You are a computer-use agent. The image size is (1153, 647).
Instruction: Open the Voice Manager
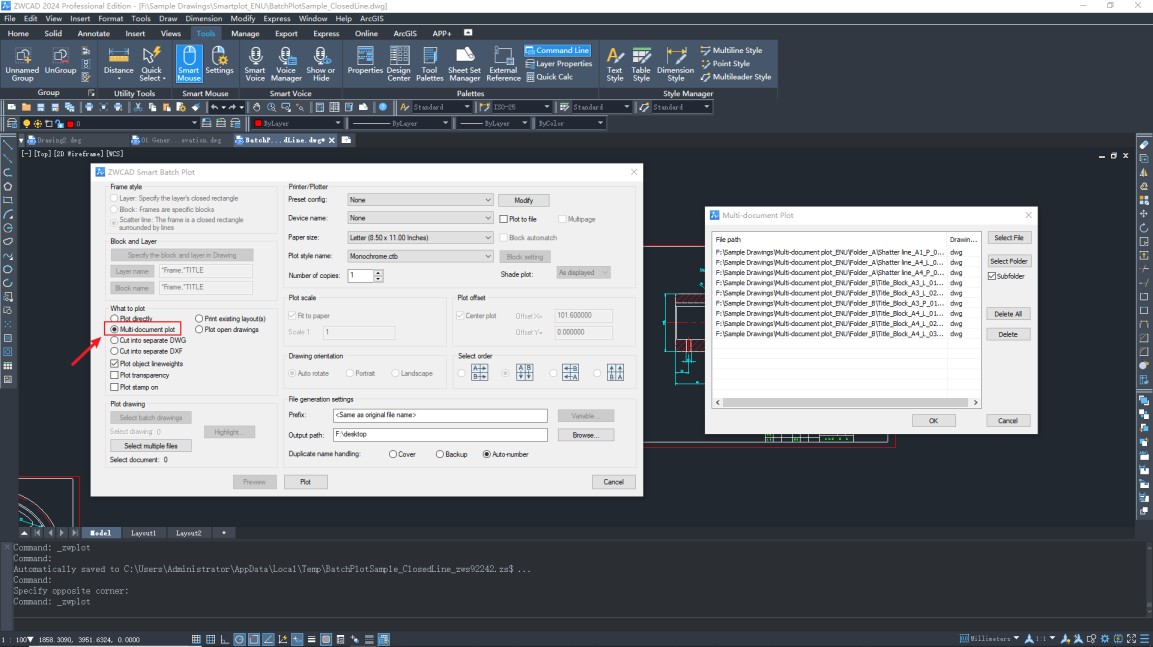(x=286, y=63)
